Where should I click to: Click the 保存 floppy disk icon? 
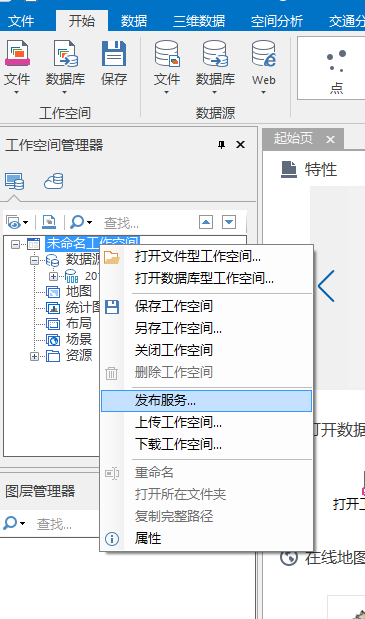pyautogui.click(x=114, y=53)
